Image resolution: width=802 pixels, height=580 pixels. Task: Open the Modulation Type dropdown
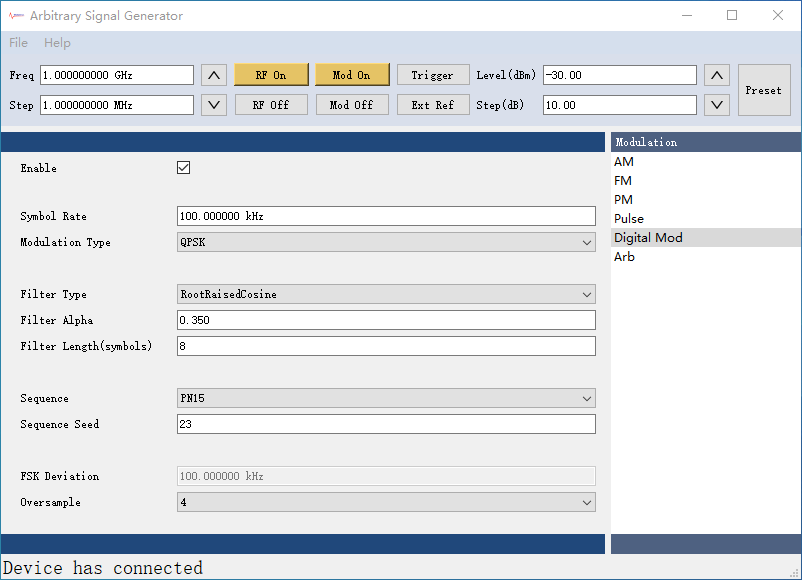coord(386,242)
